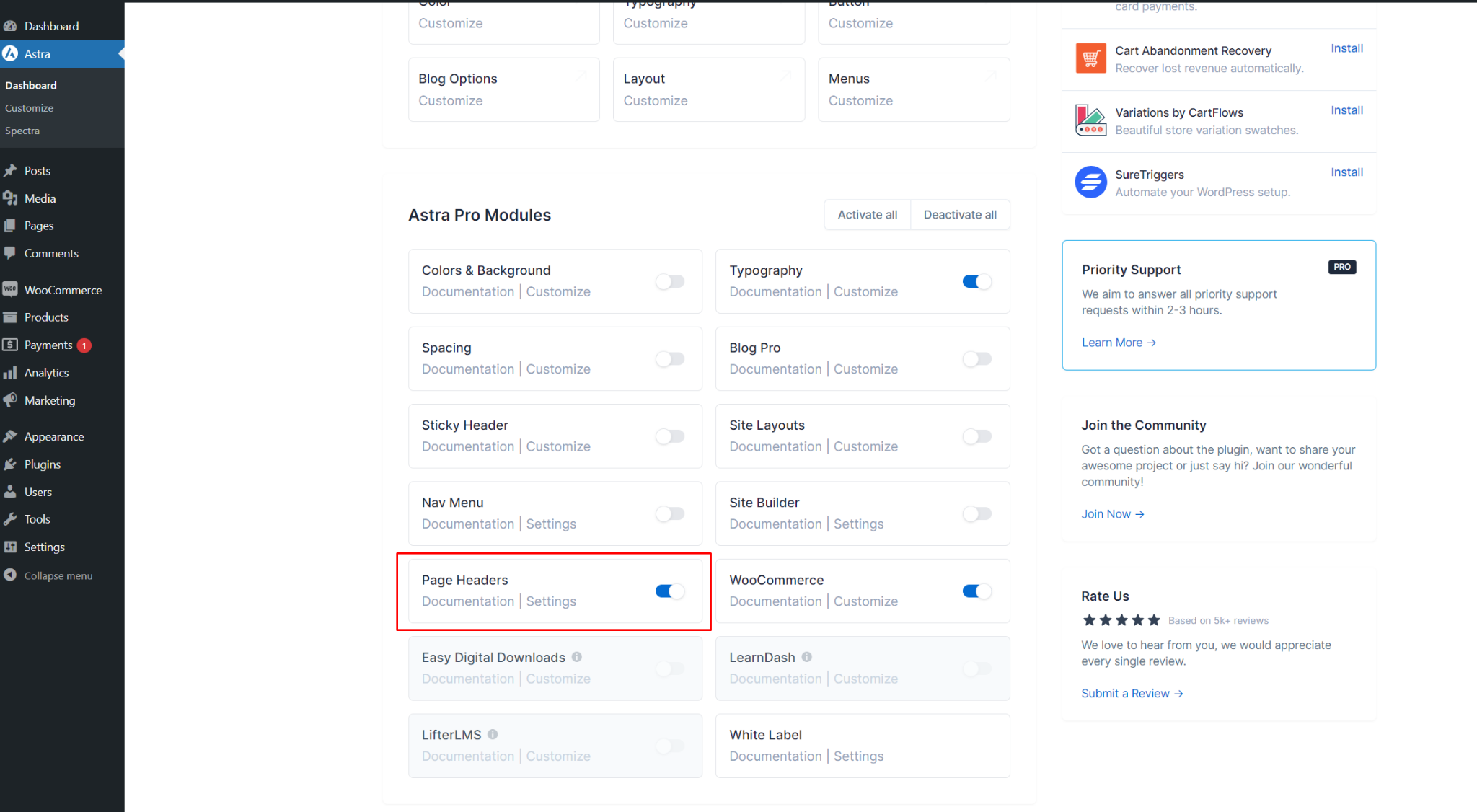1477x812 pixels.
Task: Click the SureTriggers plugin icon
Action: coord(1090,182)
